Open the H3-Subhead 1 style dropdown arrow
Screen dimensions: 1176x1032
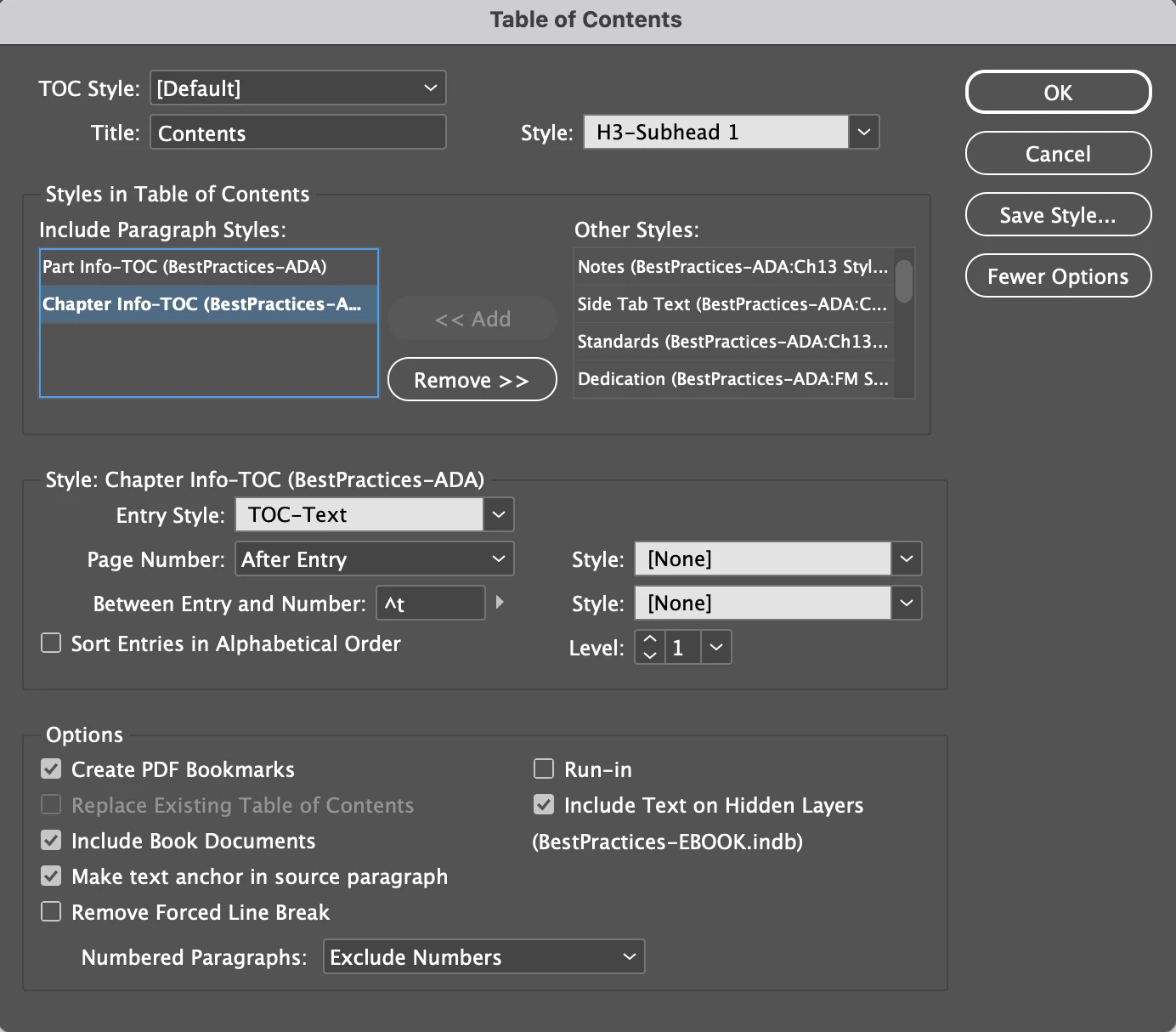tap(863, 133)
